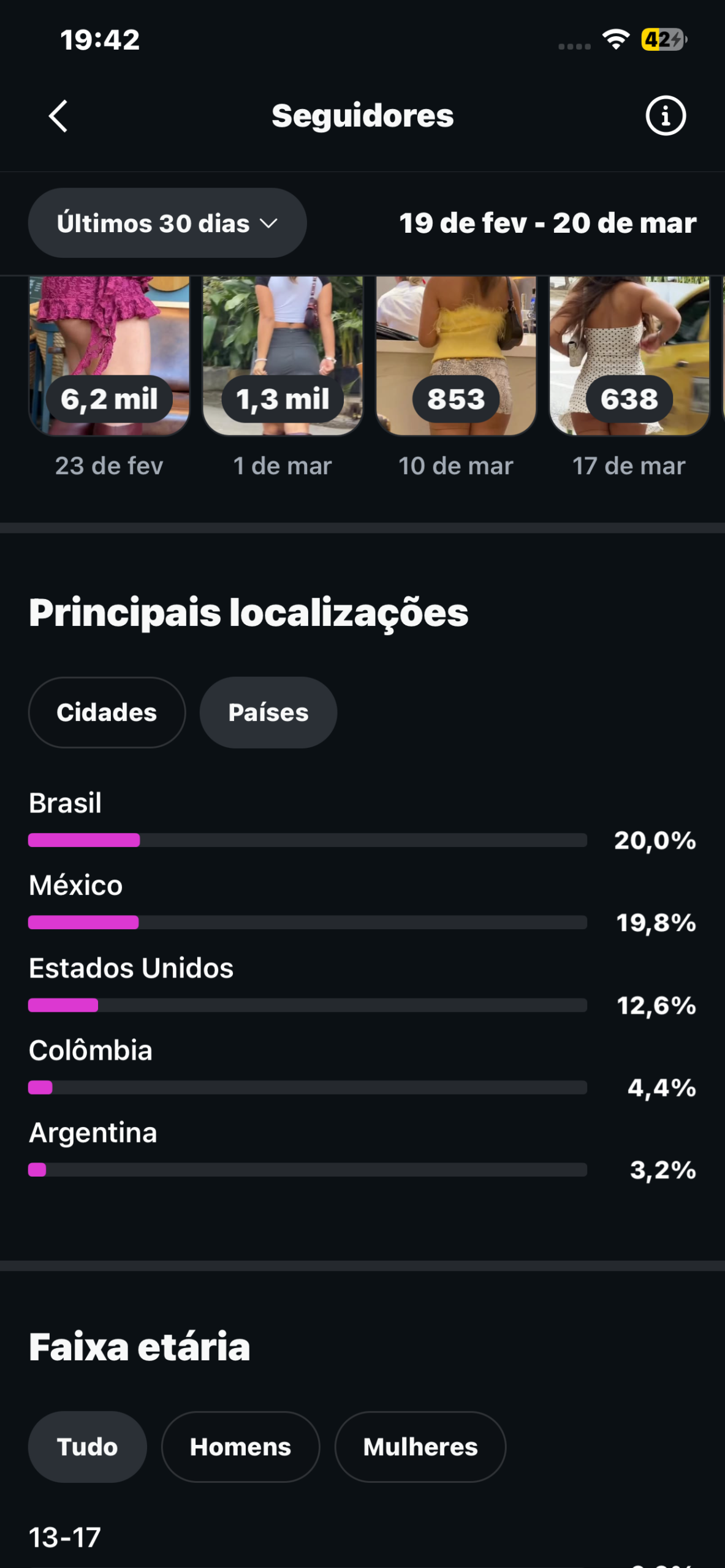Tap the Wi-Fi status icon
The height and width of the screenshot is (1568, 725).
click(x=615, y=40)
